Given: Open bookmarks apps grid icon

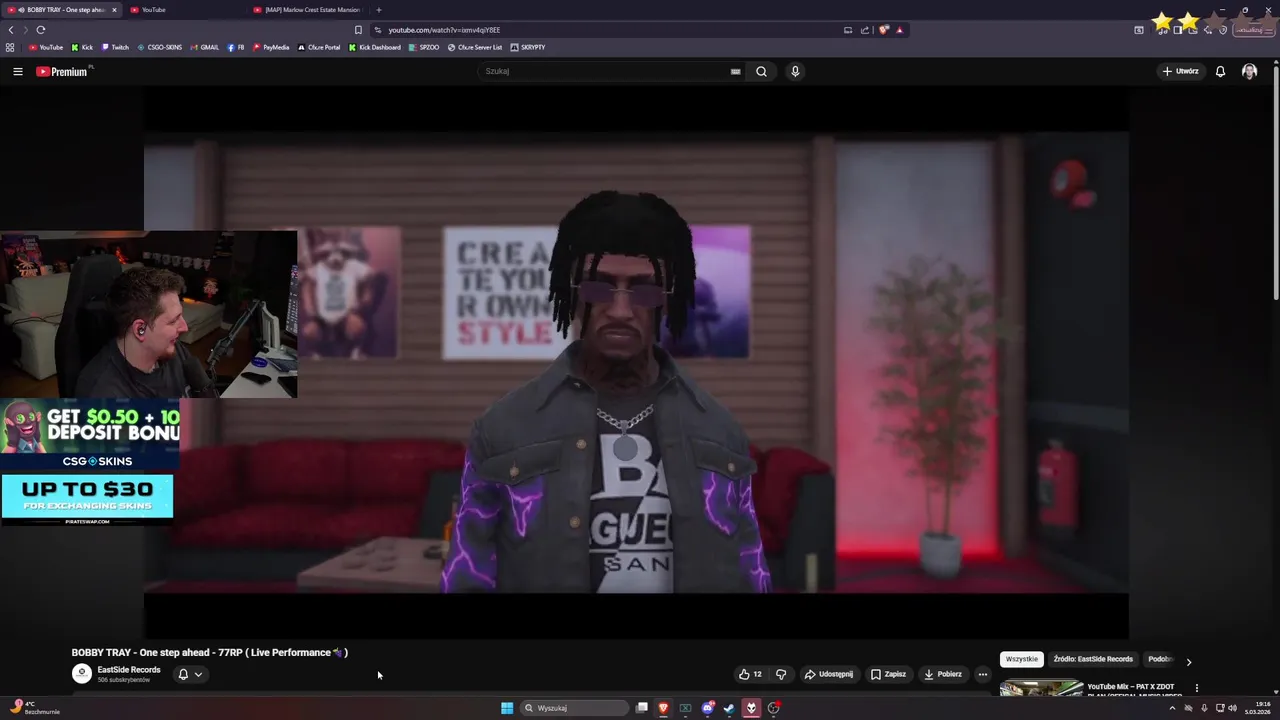Looking at the screenshot, I should [10, 47].
